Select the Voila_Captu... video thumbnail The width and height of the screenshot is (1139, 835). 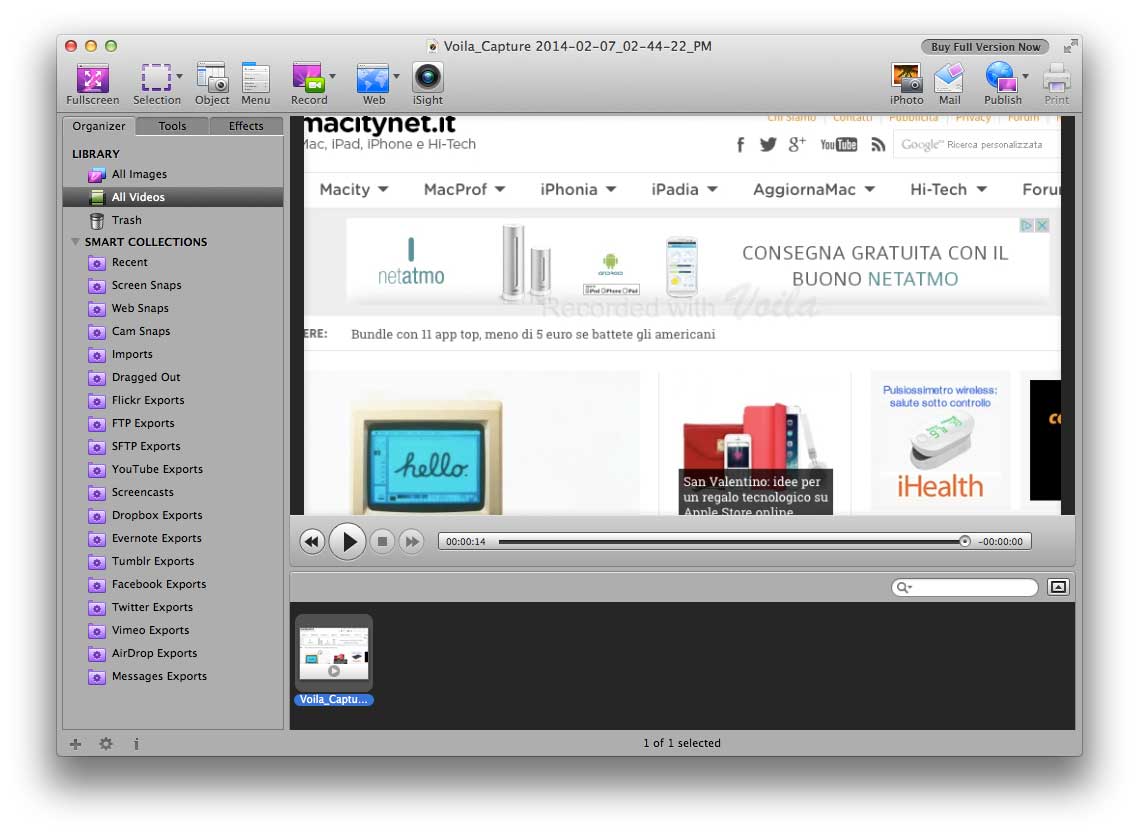pos(333,661)
